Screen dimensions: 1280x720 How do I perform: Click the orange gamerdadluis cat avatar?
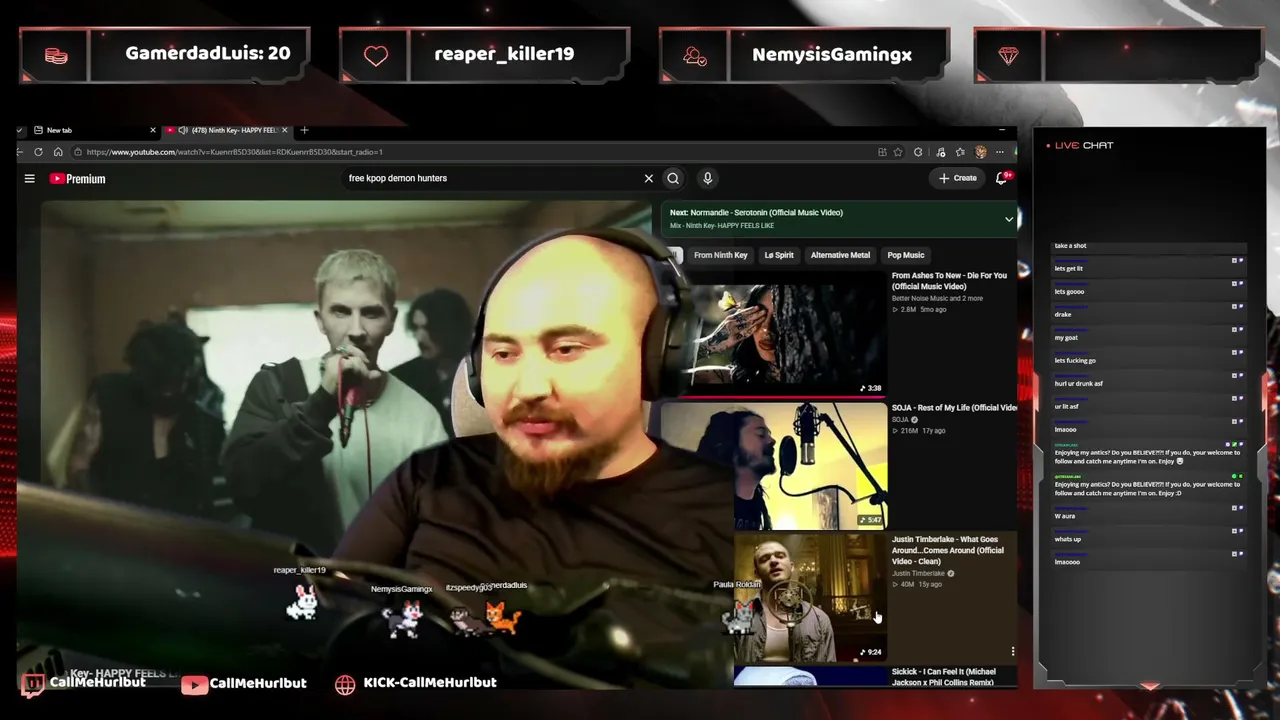(503, 617)
